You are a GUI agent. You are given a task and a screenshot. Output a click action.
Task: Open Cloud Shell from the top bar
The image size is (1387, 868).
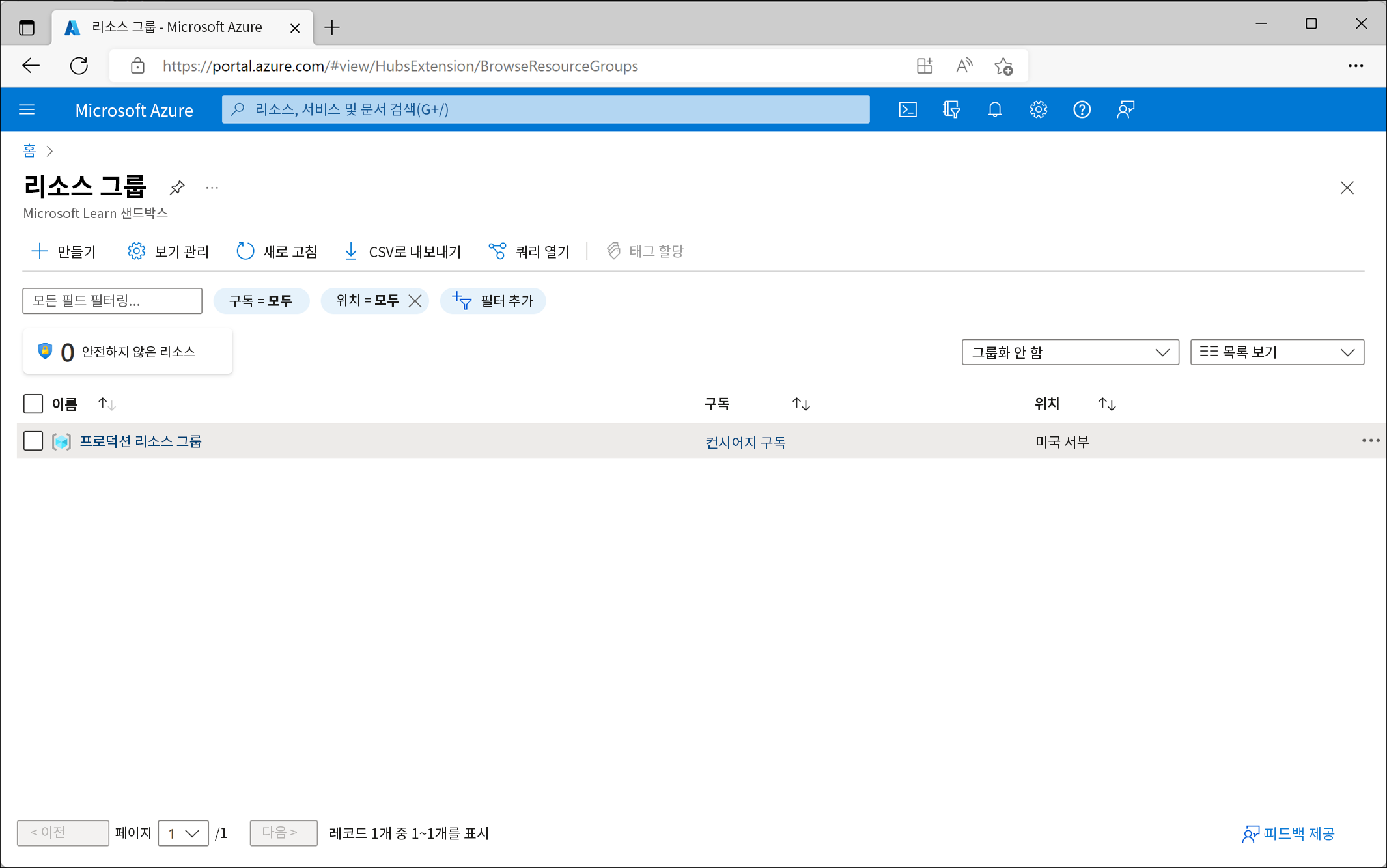pyautogui.click(x=908, y=109)
